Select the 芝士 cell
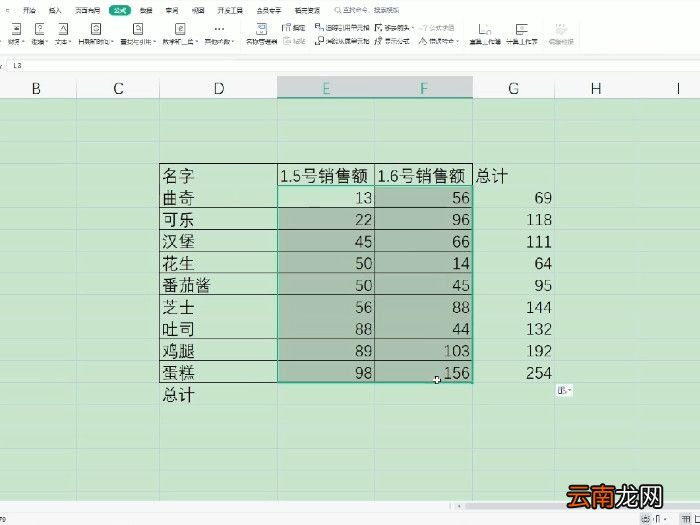The height and width of the screenshot is (525, 700). [218, 306]
